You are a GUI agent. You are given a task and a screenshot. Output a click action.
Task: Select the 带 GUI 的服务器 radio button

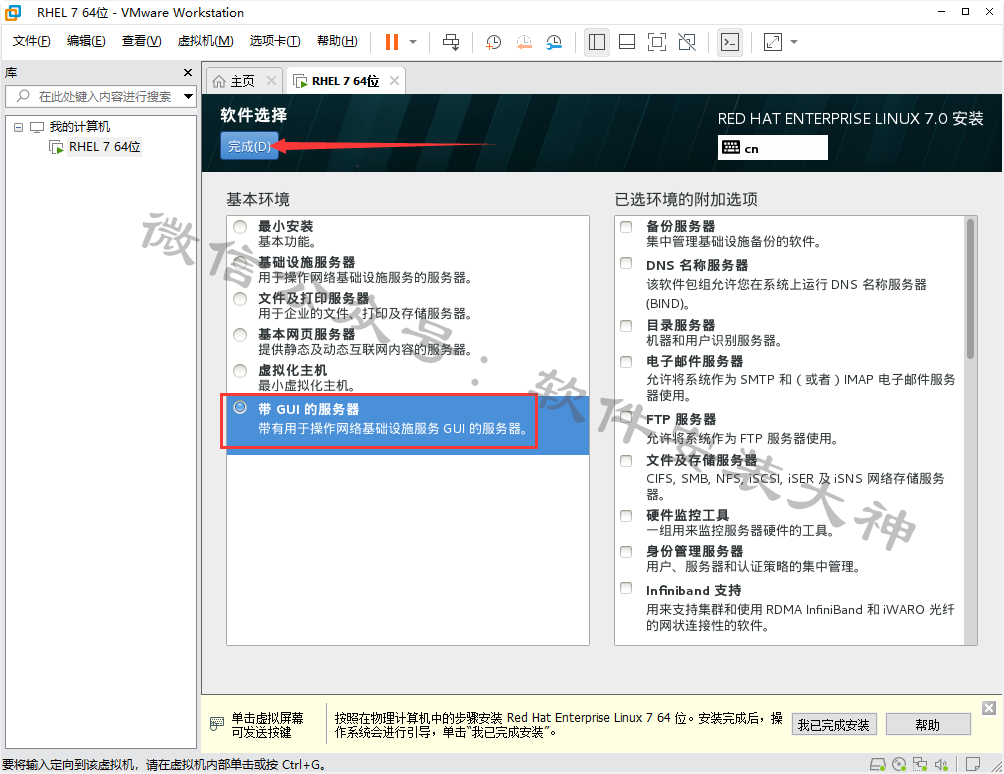coord(240,407)
